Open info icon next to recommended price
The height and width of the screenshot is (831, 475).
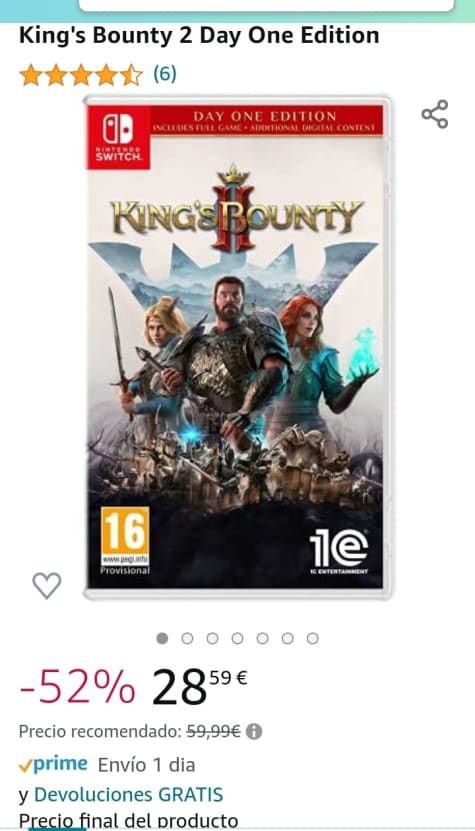pyautogui.click(x=254, y=732)
